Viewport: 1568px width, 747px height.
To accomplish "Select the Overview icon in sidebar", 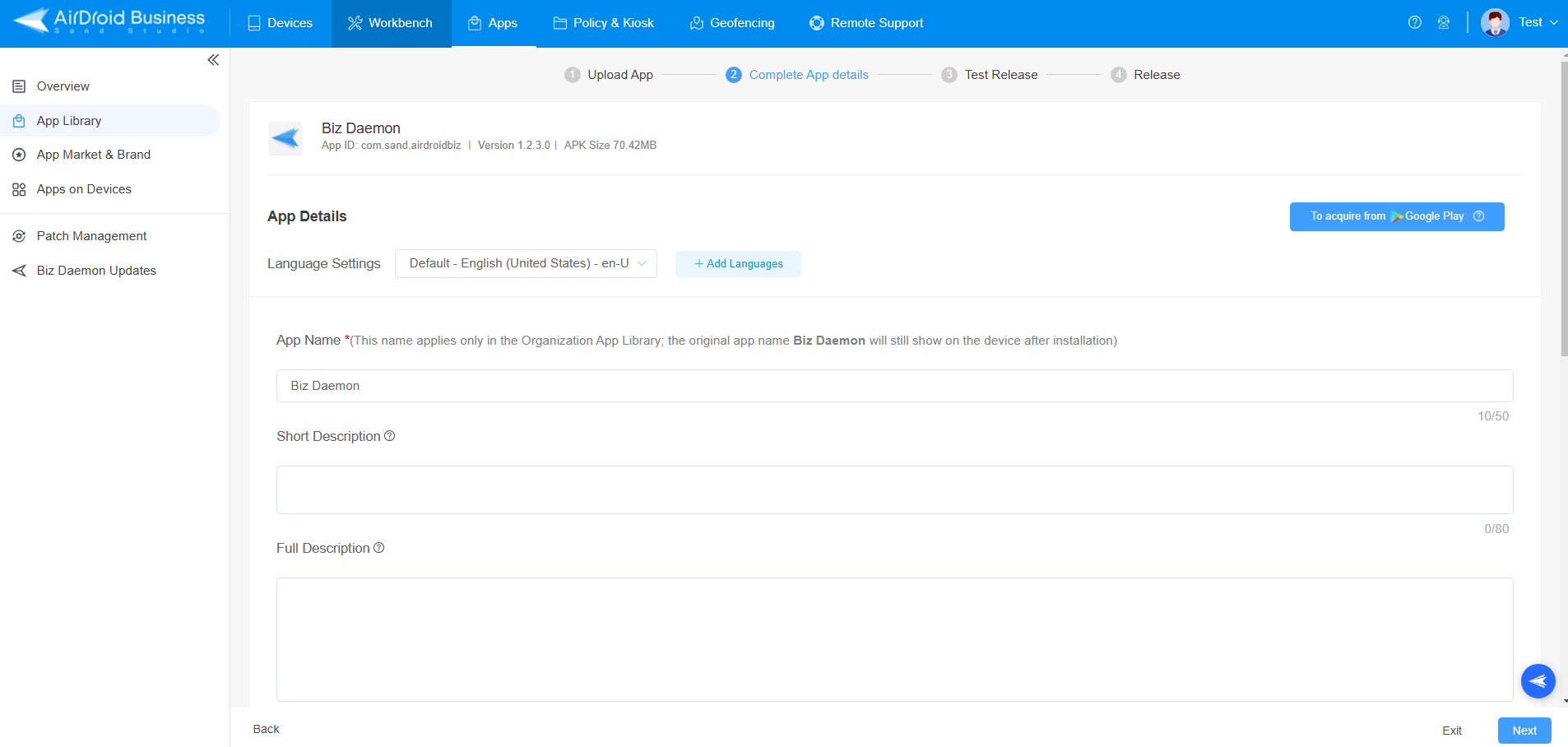I will coord(18,86).
